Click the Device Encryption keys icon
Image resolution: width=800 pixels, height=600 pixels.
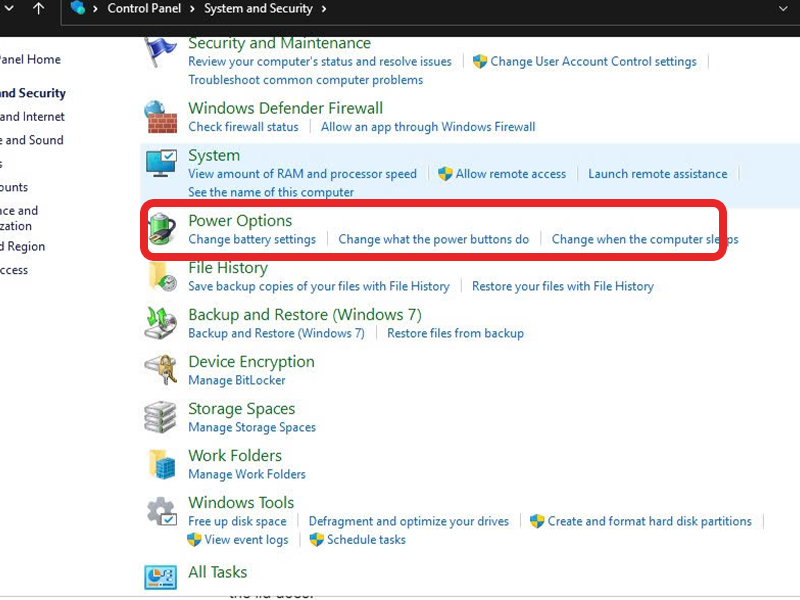click(x=161, y=370)
